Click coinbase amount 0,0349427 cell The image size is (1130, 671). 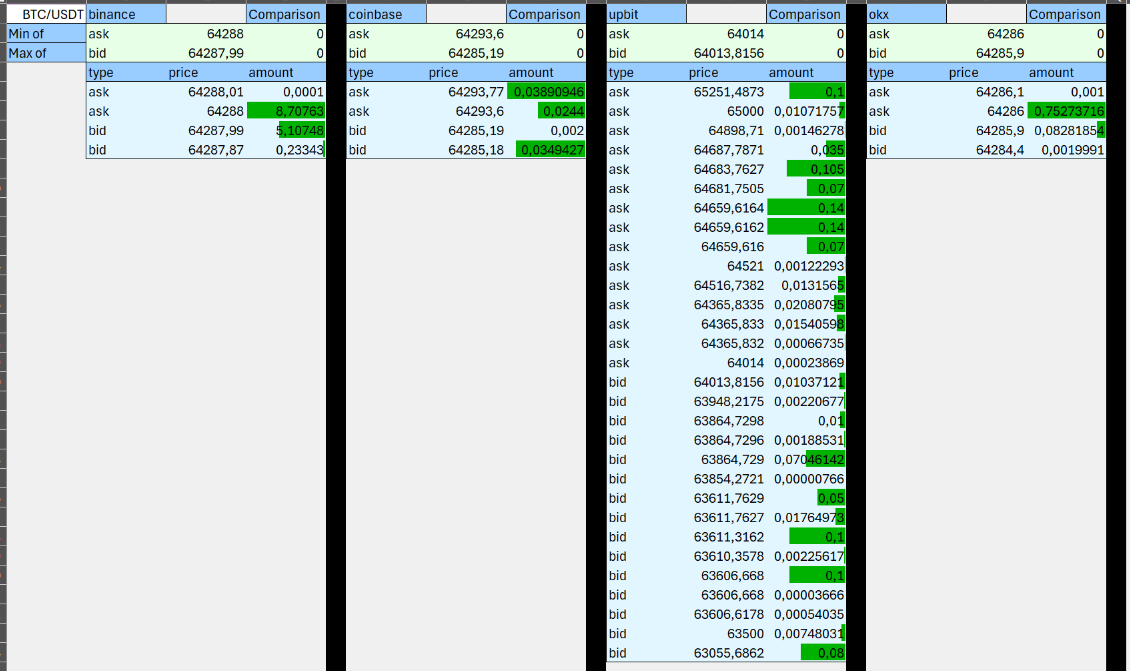click(x=546, y=150)
